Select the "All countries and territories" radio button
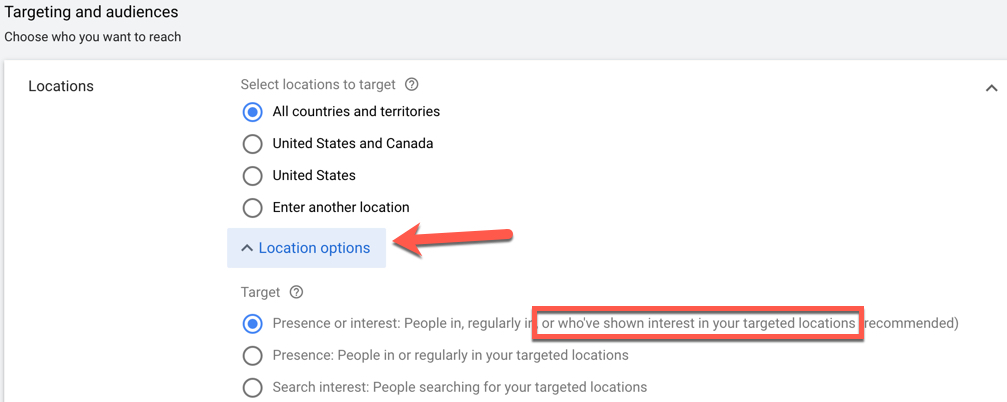Viewport: 1007px width, 402px height. point(253,112)
